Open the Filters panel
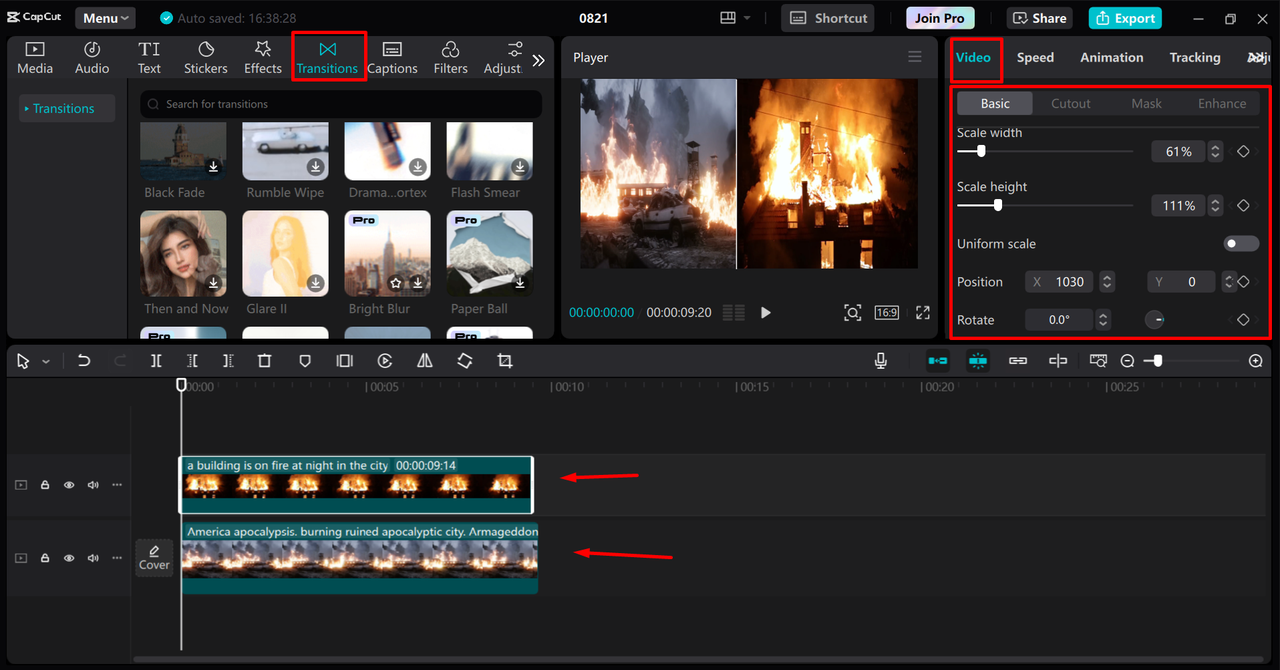This screenshot has width=1280, height=670. pos(450,58)
